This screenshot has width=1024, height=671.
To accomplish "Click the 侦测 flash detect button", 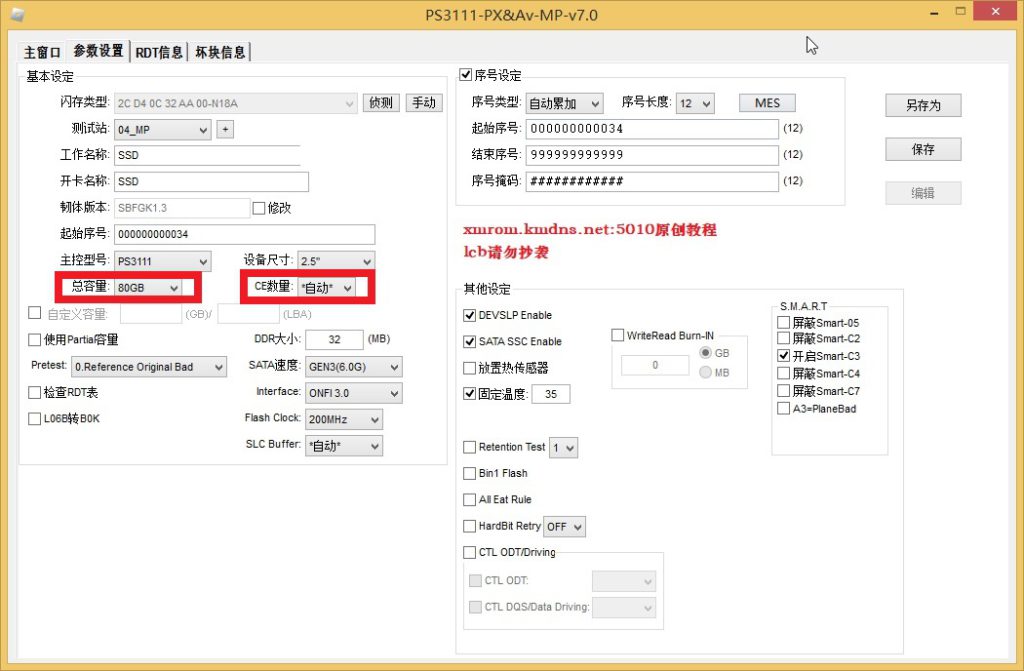I will (380, 103).
